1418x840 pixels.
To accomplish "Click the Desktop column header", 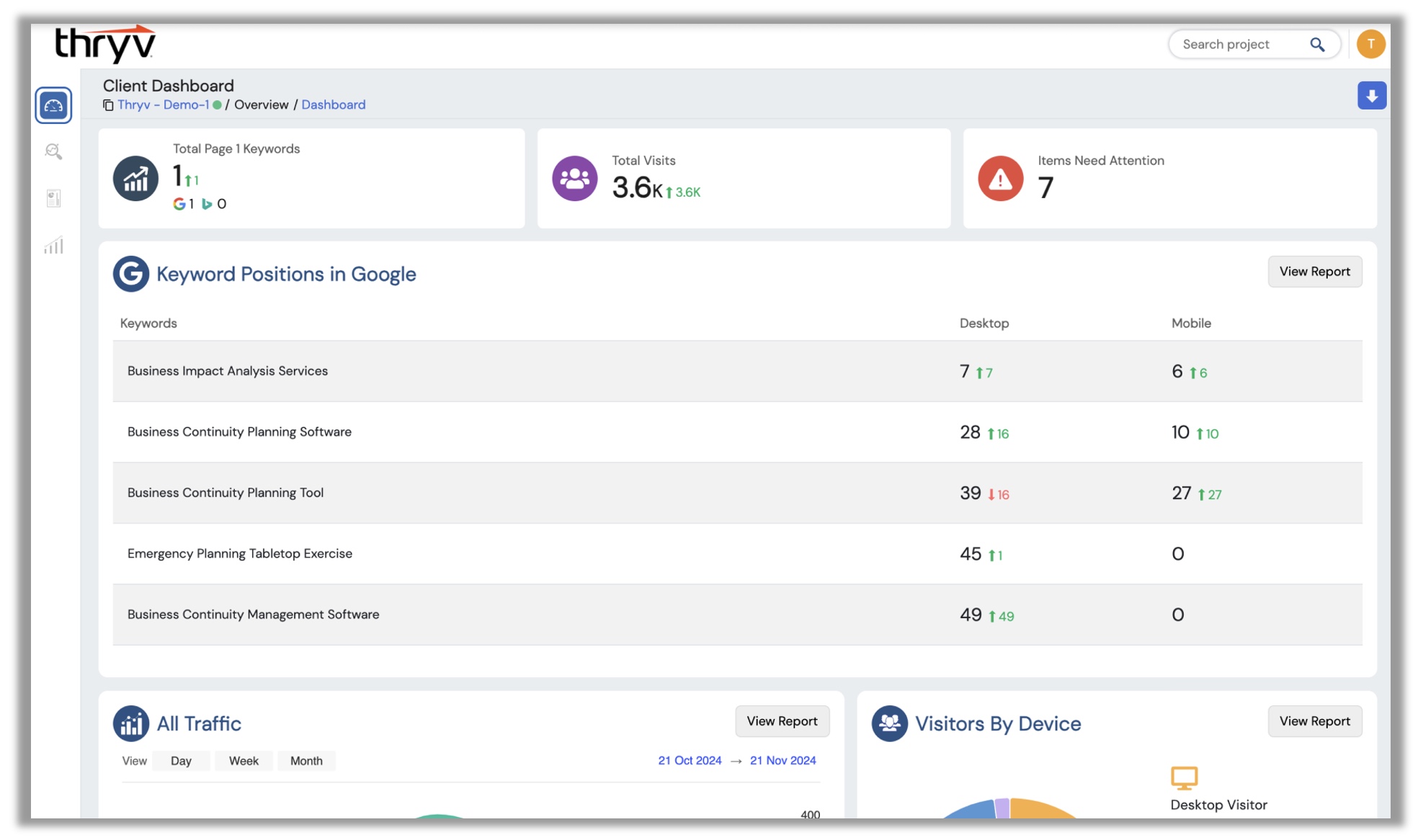I will point(984,323).
